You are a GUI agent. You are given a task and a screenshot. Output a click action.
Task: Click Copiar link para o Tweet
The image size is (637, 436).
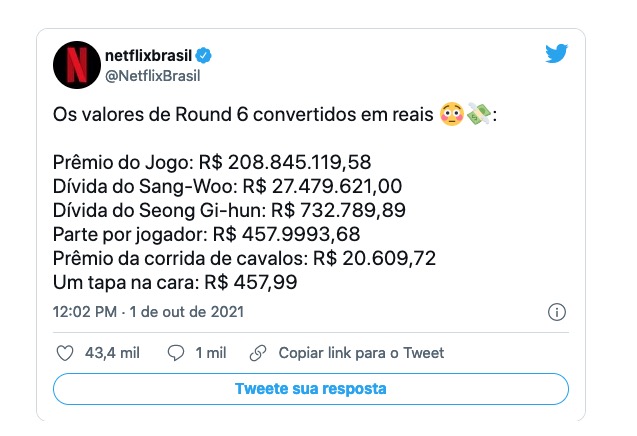pos(361,353)
